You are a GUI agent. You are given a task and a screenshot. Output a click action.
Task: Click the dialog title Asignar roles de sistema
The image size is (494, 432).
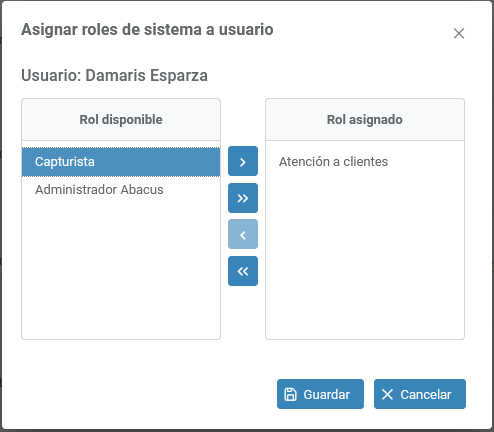147,30
